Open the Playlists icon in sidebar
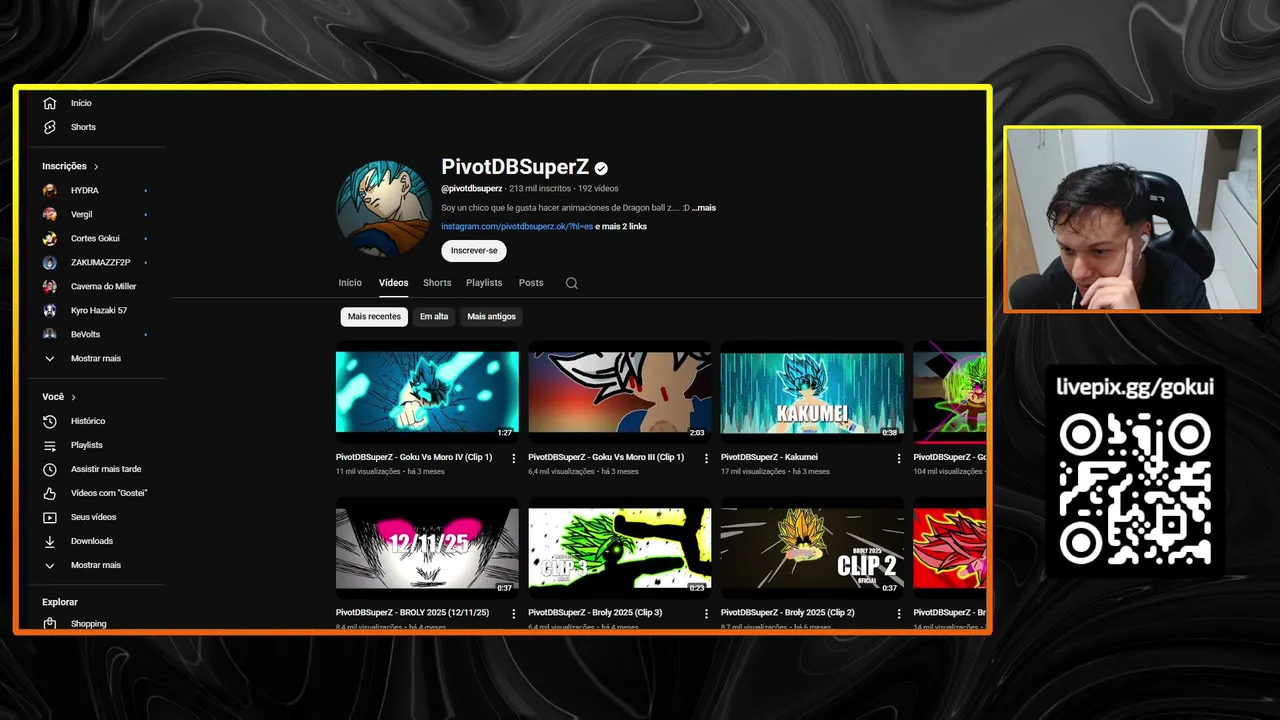Viewport: 1280px width, 720px height. click(x=50, y=445)
